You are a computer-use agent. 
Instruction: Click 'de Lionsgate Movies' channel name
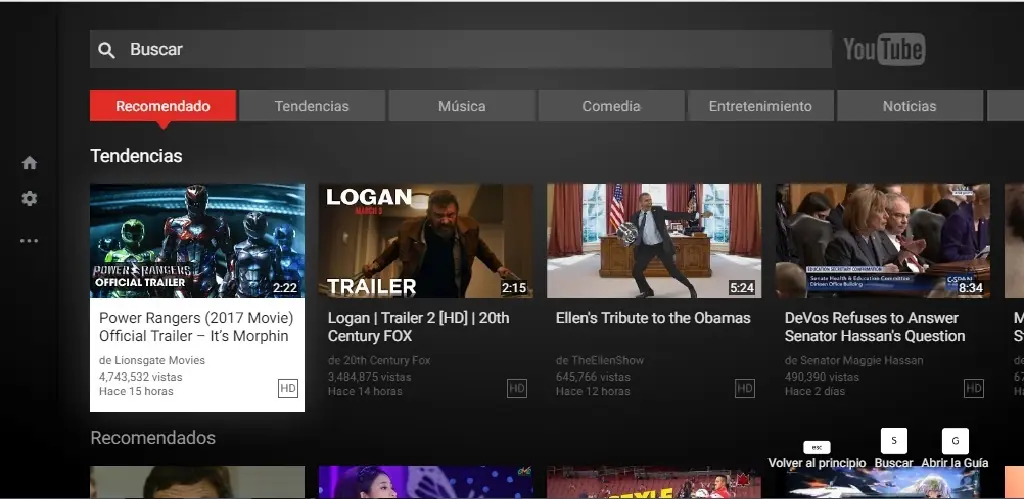pyautogui.click(x=152, y=361)
